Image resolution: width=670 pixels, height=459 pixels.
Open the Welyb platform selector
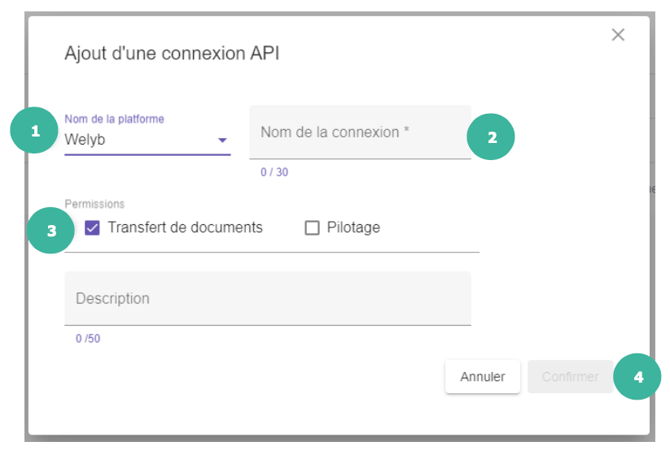[x=140, y=140]
